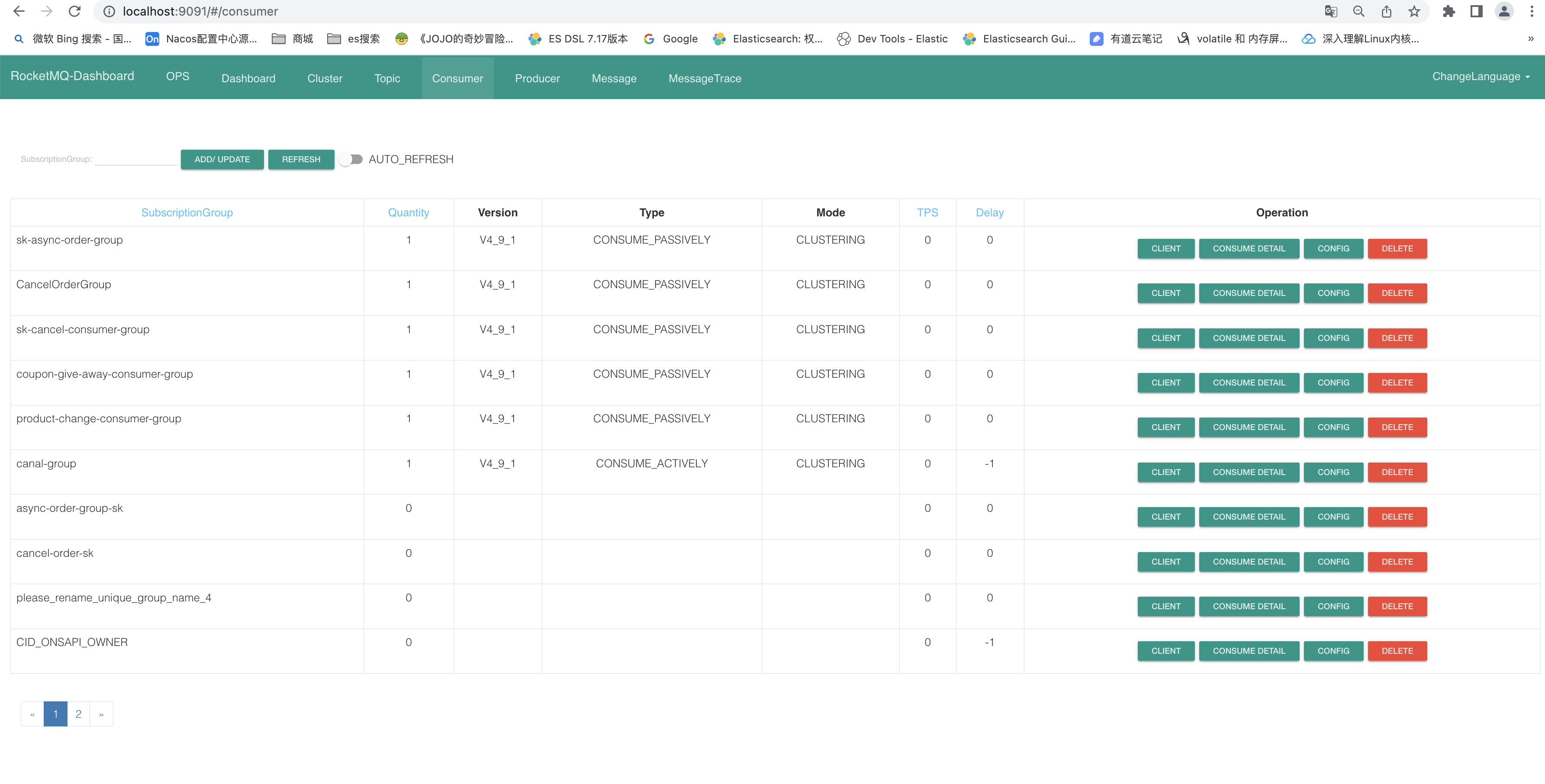Go to page 2 of results
Viewport: 1545px width, 784px height.
(x=78, y=714)
